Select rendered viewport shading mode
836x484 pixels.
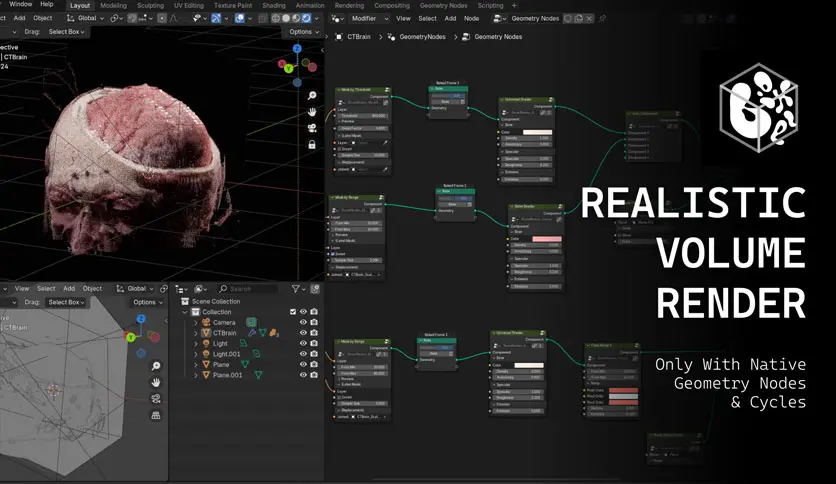306,18
